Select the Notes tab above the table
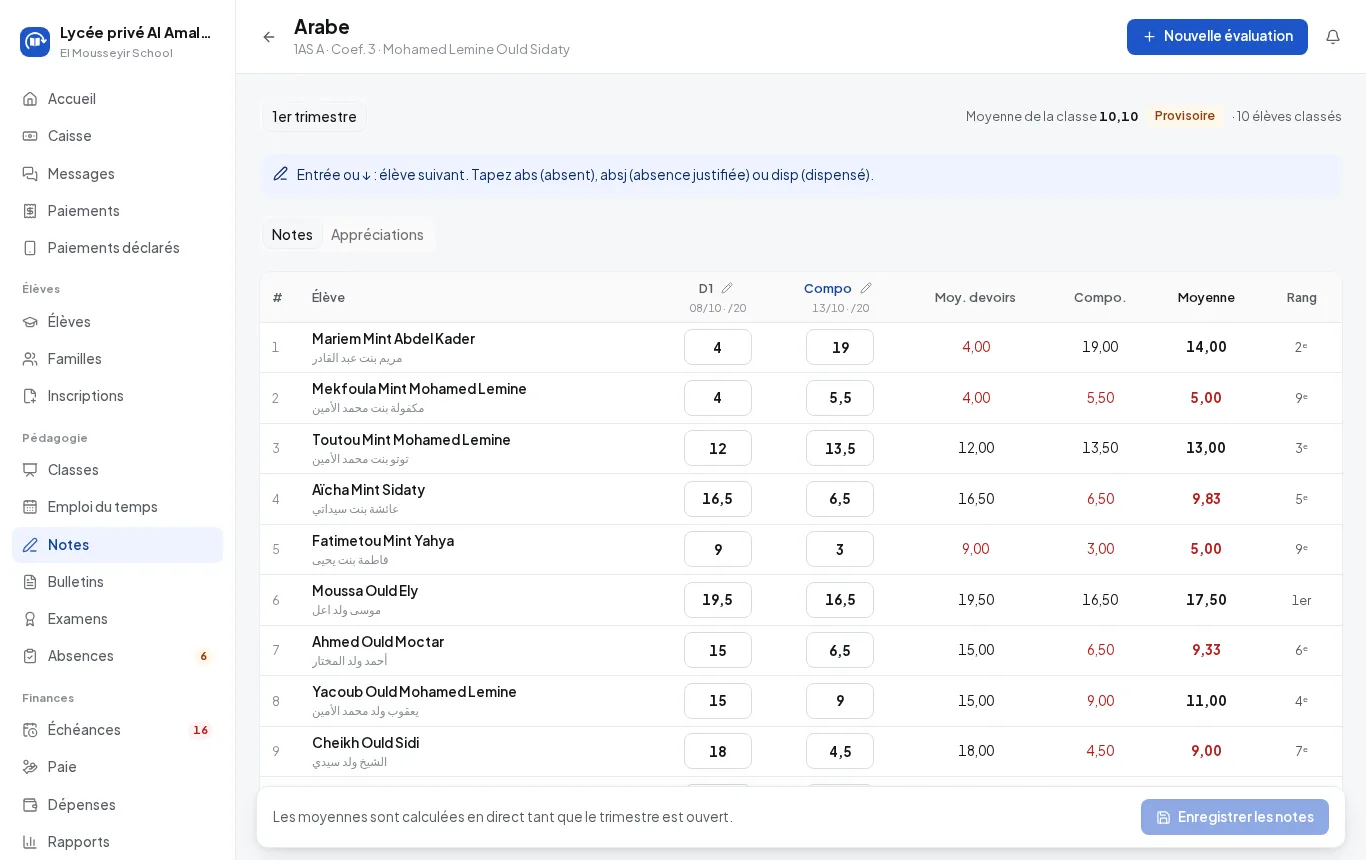The image size is (1366, 860). point(292,235)
